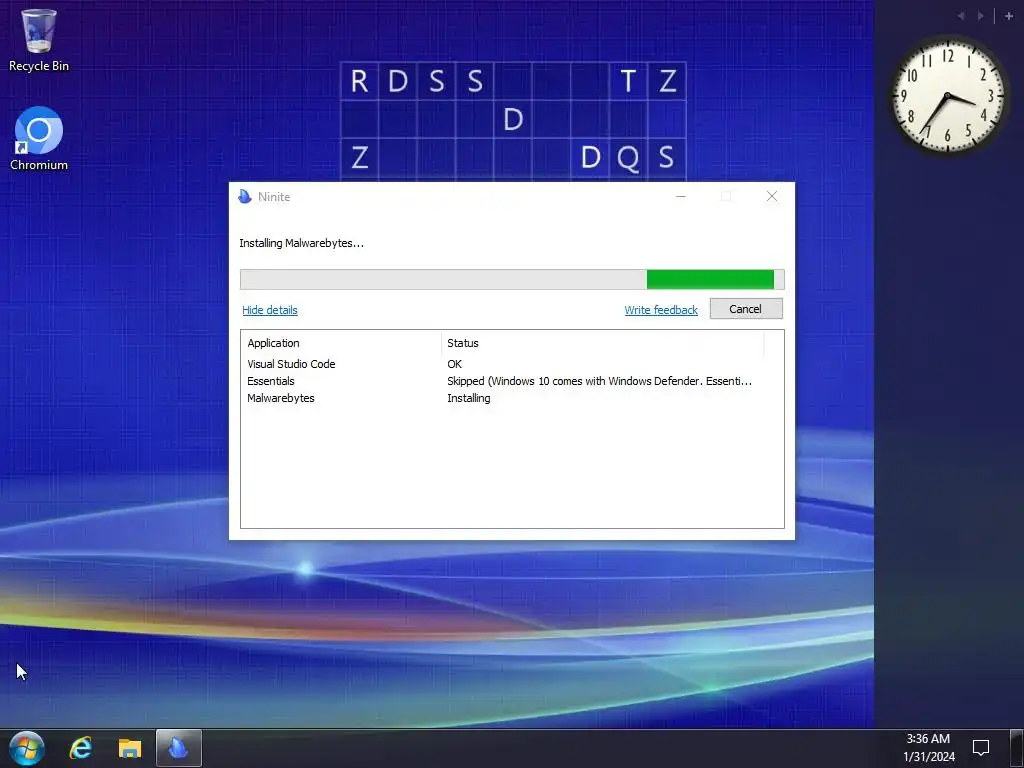Launch Internet Explorer from taskbar
Viewport: 1024px width, 768px height.
point(80,748)
